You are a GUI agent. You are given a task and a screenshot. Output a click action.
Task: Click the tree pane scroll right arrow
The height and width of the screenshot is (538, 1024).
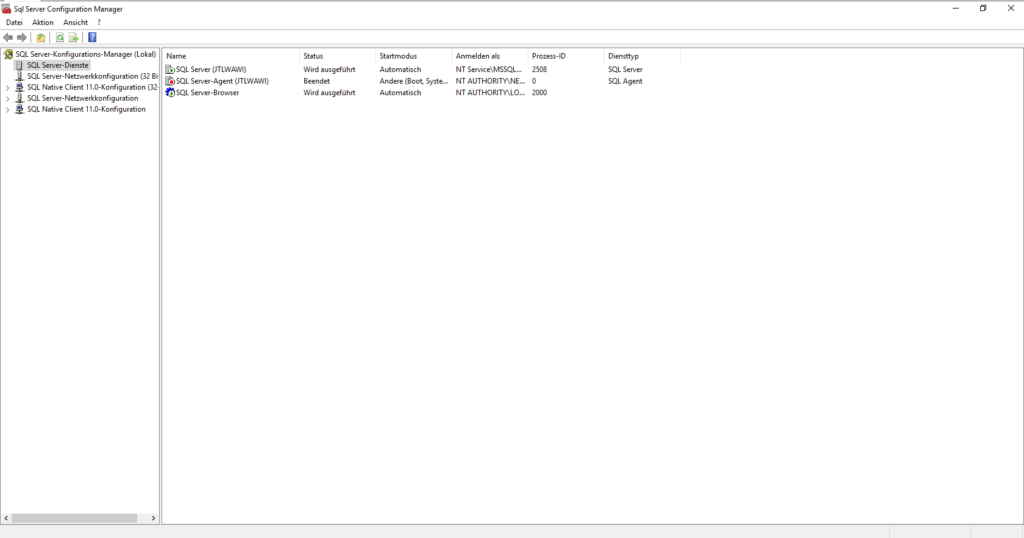click(x=153, y=518)
